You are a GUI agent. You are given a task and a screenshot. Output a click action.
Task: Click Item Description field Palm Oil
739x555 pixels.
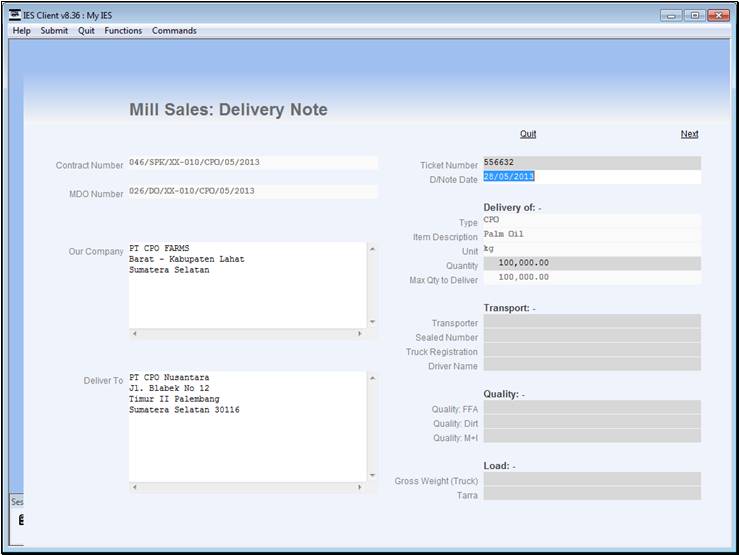[x=592, y=235]
